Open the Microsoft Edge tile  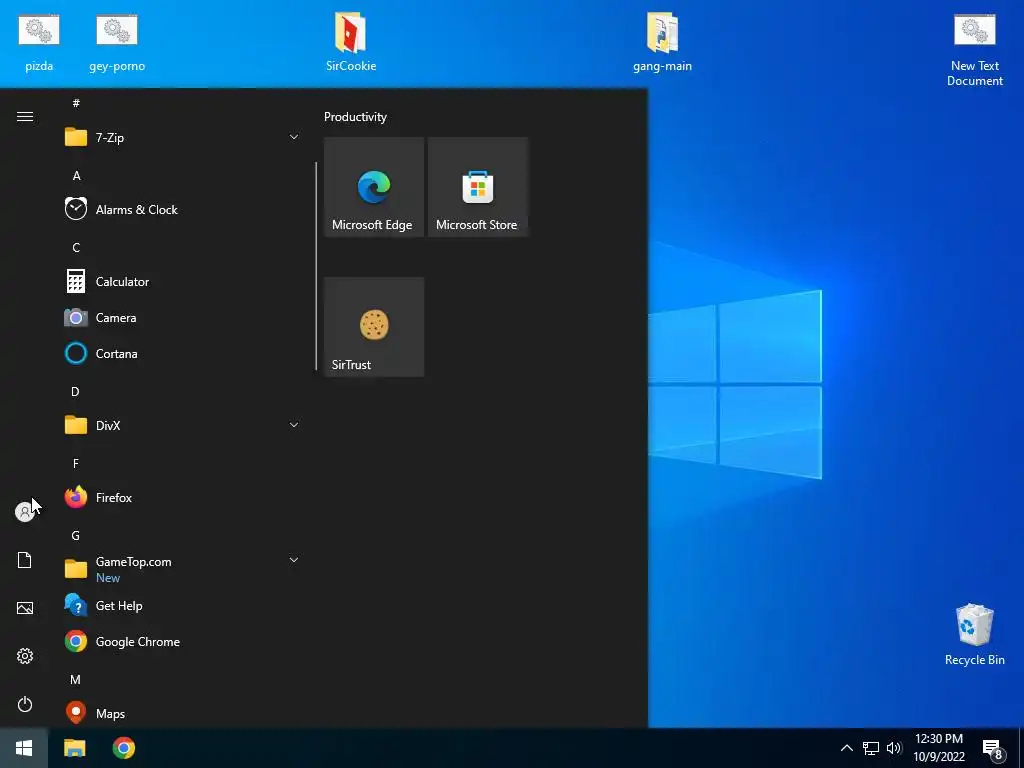[374, 187]
